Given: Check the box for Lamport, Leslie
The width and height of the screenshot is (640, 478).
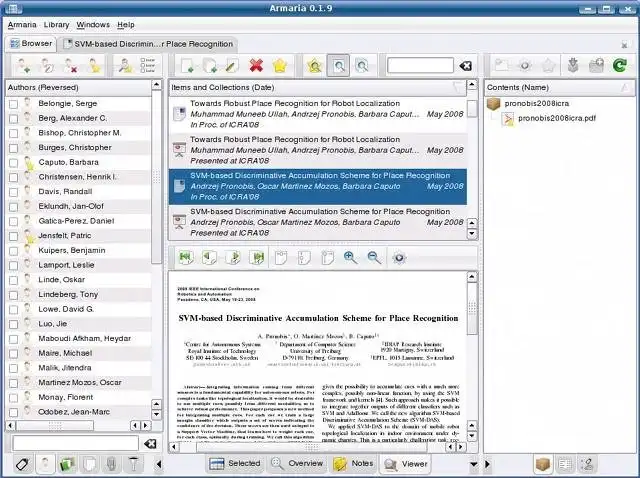Looking at the screenshot, I should tap(13, 265).
